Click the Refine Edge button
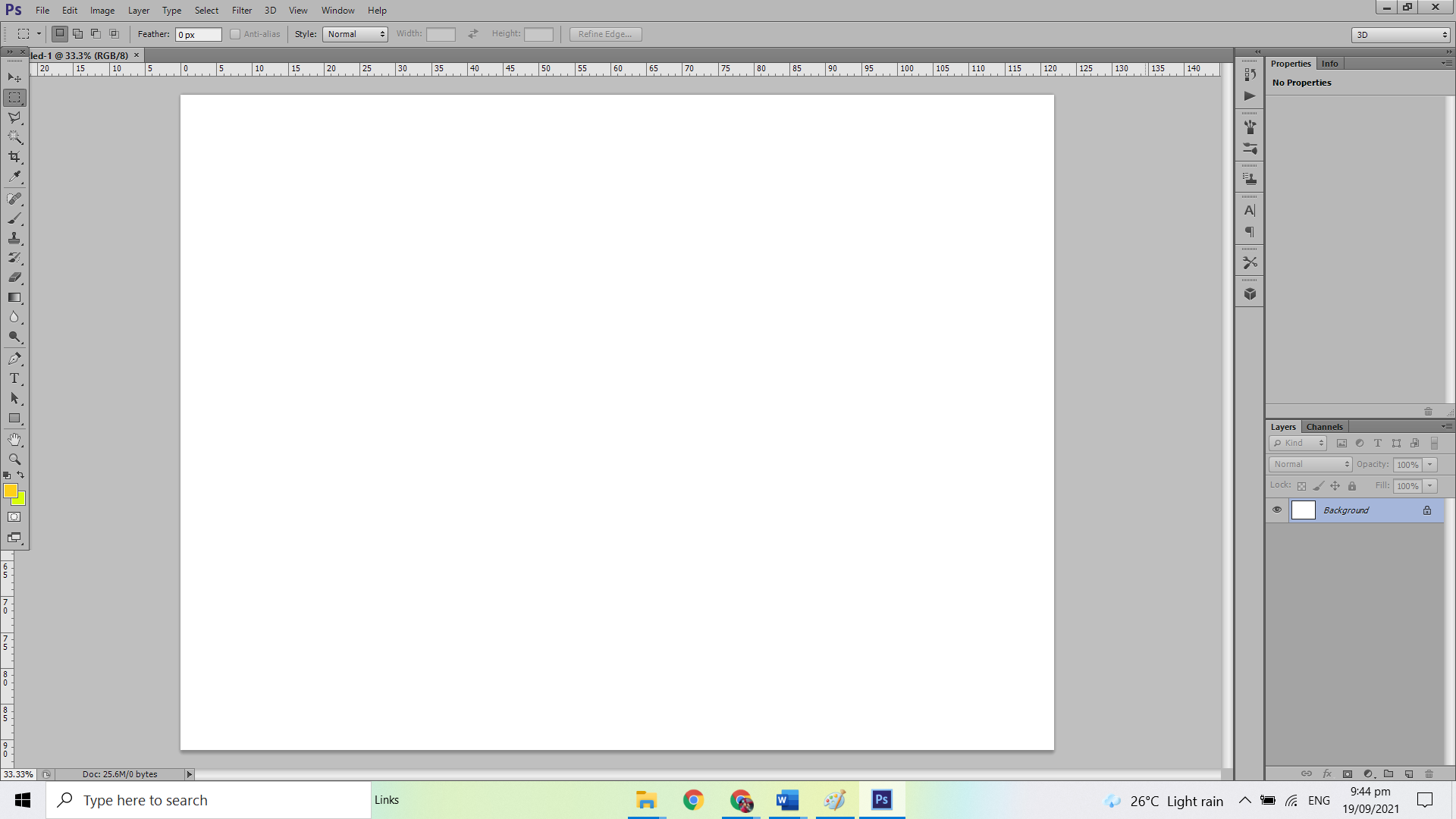This screenshot has width=1456, height=819. coord(605,34)
